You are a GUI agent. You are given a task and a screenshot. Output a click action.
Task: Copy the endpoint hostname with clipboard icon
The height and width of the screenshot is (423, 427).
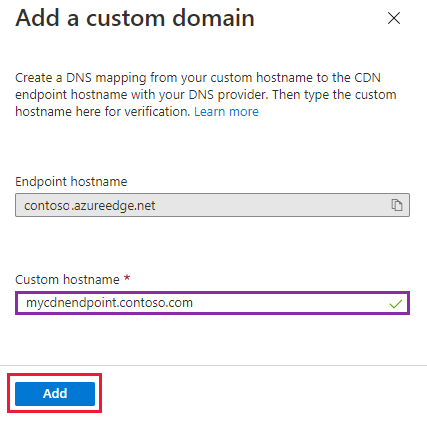click(396, 205)
